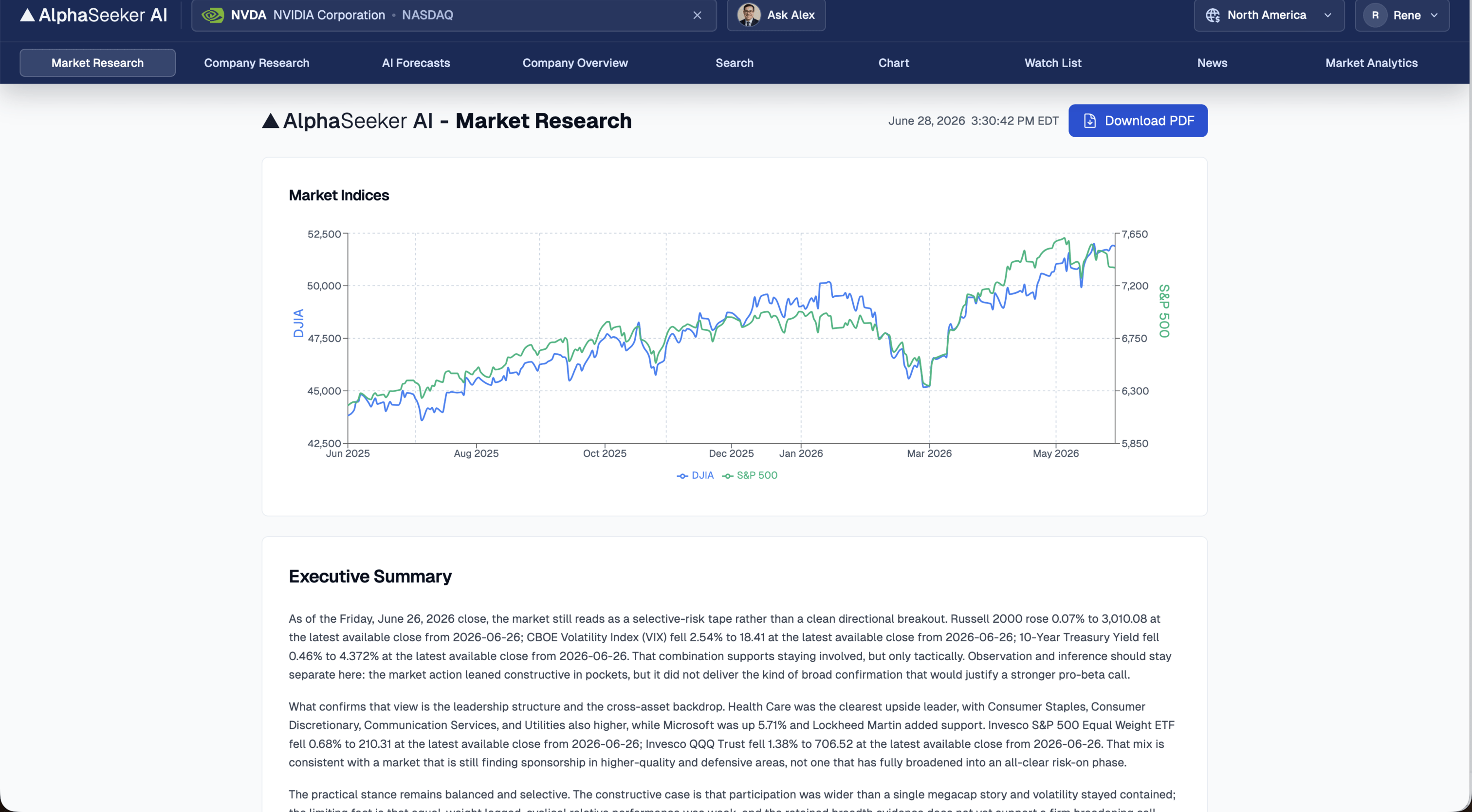Click the Market Indices heading
The width and height of the screenshot is (1472, 812).
(x=339, y=195)
